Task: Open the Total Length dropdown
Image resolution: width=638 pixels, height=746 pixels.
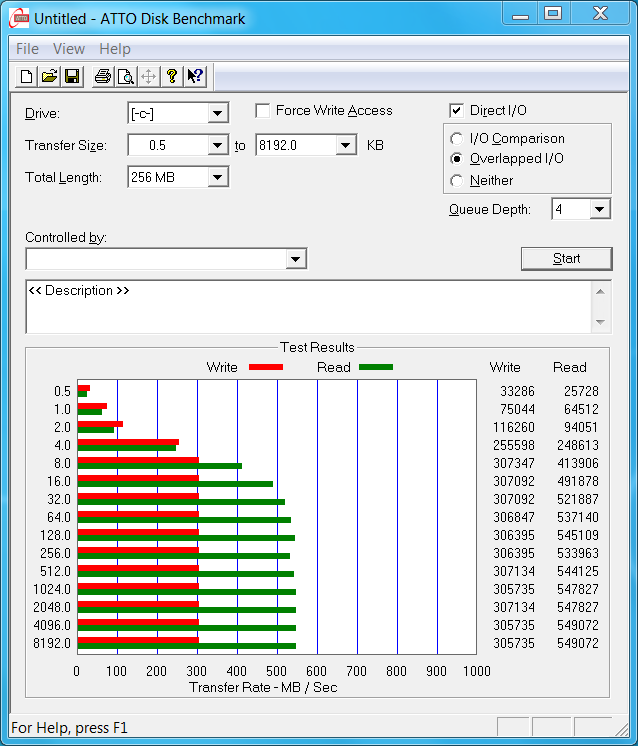Action: point(217,177)
